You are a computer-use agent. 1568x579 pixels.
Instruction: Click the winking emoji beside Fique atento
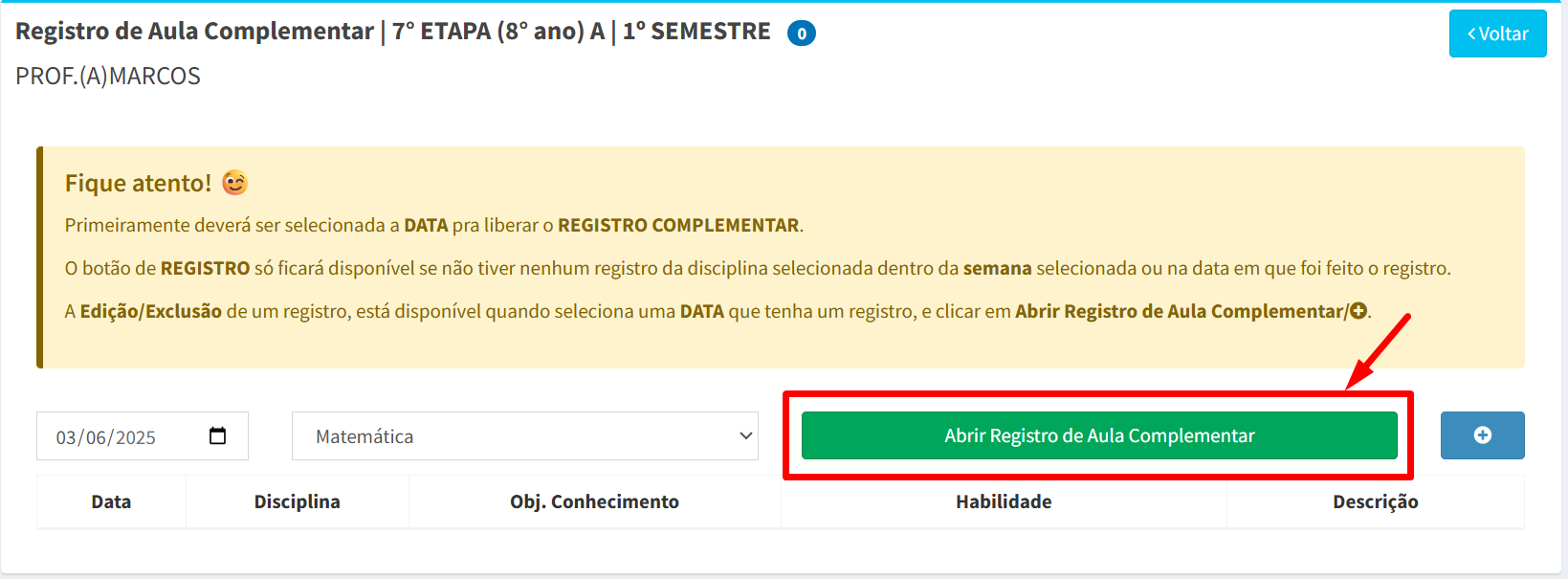tap(235, 182)
